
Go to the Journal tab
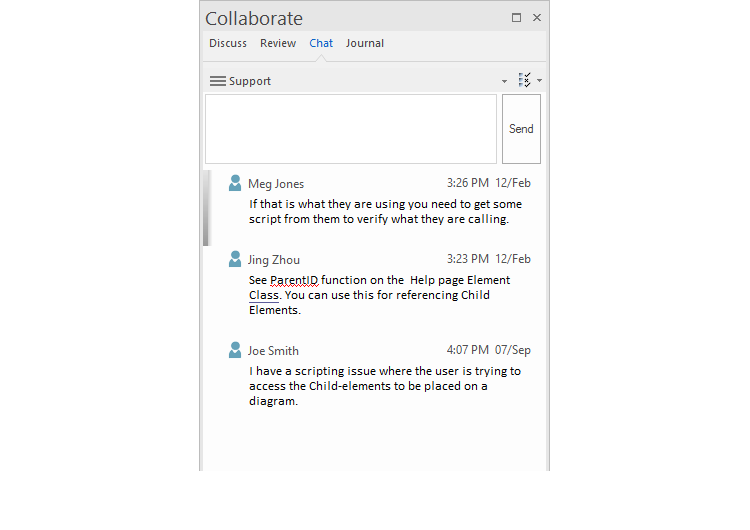click(365, 43)
